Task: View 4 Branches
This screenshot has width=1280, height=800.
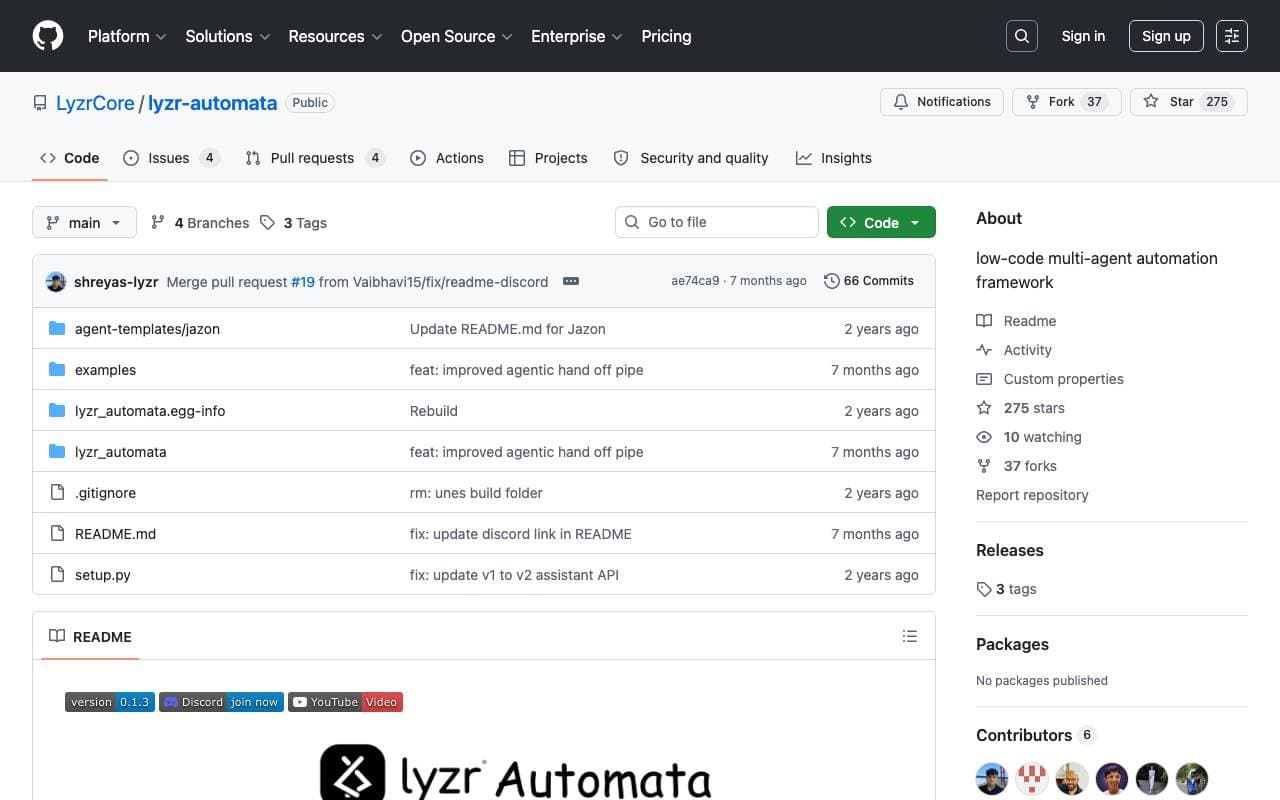Action: click(x=200, y=223)
